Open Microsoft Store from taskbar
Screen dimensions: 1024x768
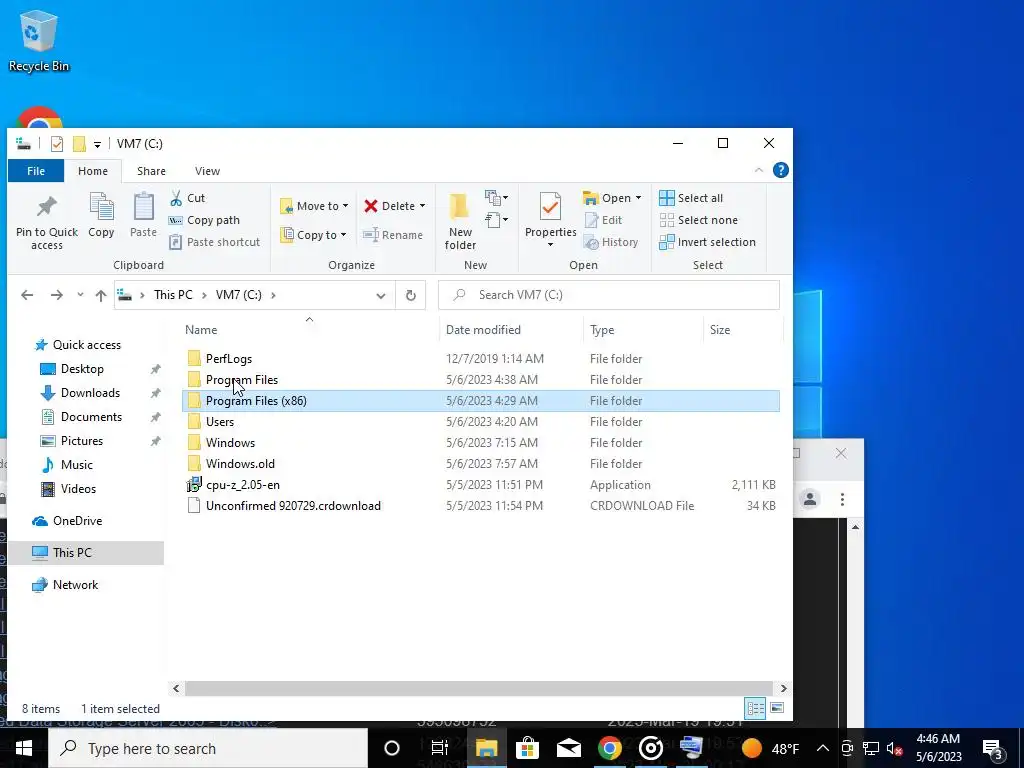(x=527, y=748)
